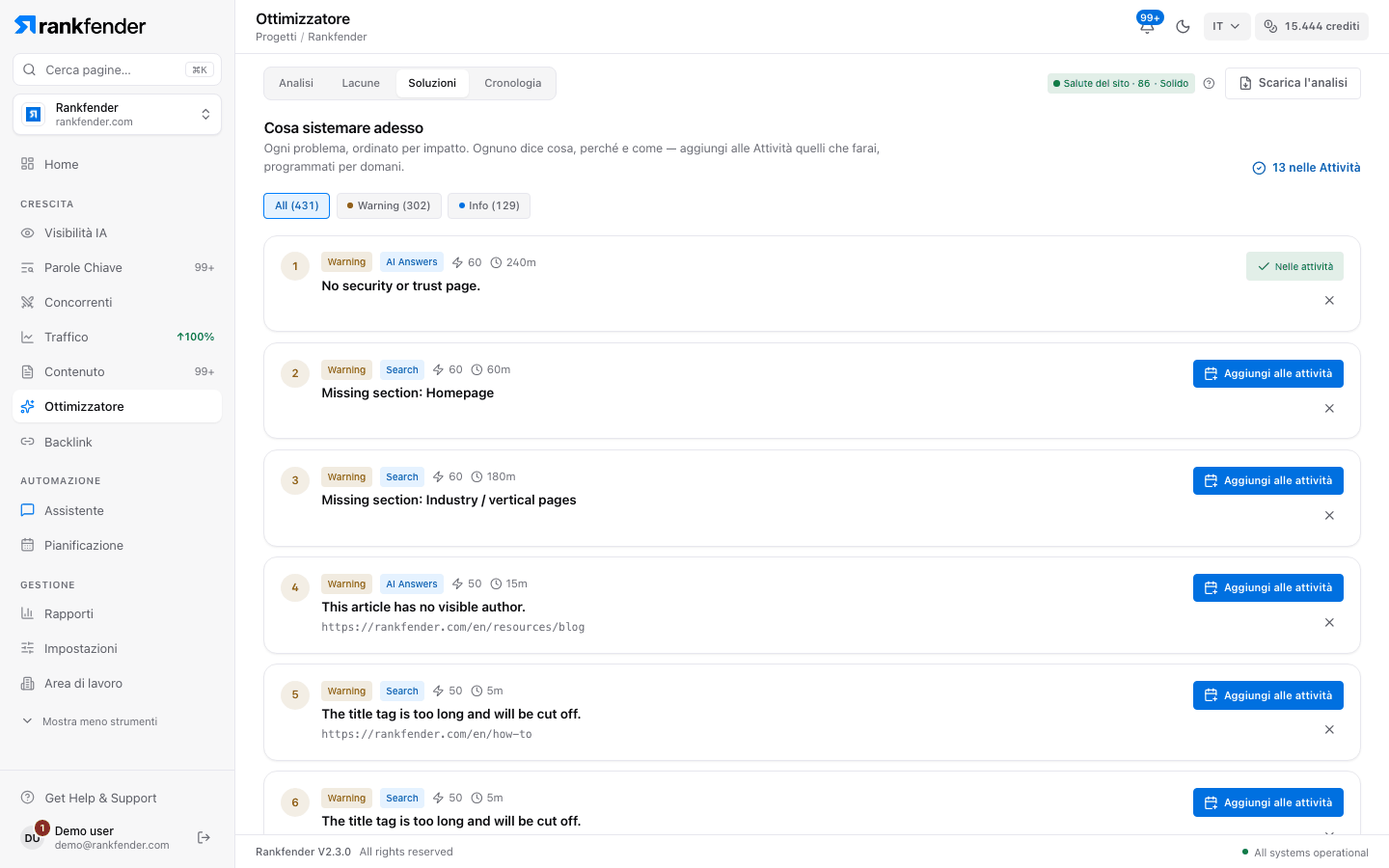Add Missing section: Homepage to activities
The image size is (1389, 868).
1268,373
